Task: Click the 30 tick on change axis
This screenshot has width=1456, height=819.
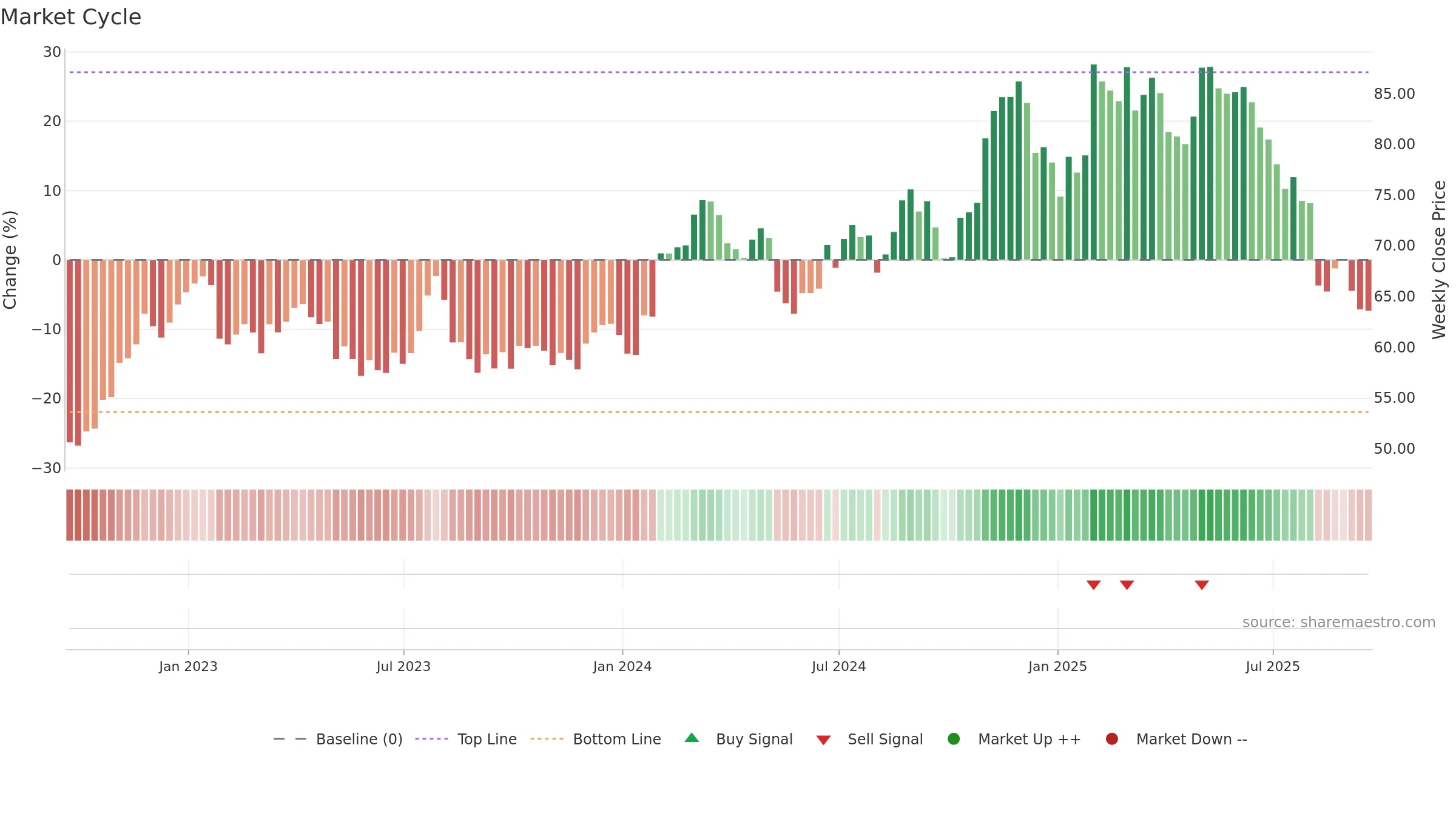Action: pyautogui.click(x=52, y=52)
